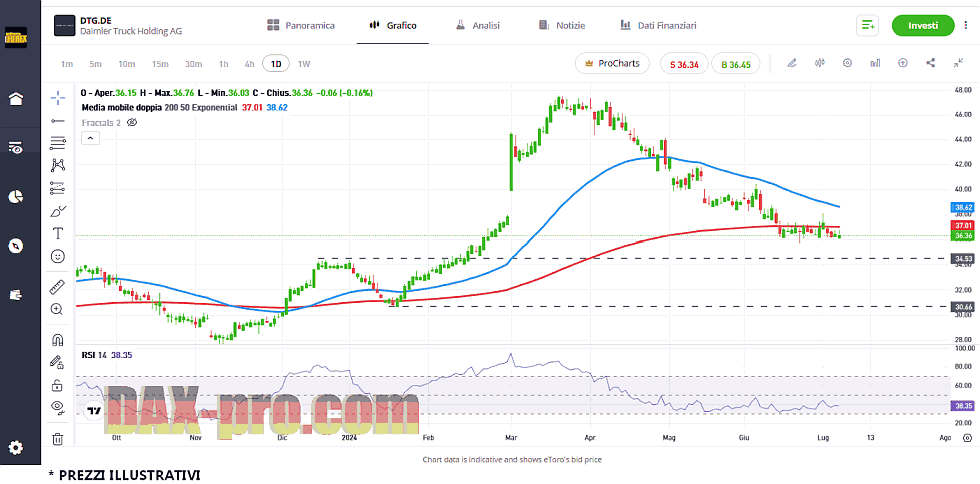Click the add compare plus circle icon
Screen dimensions: 980x484
[x=902, y=63]
